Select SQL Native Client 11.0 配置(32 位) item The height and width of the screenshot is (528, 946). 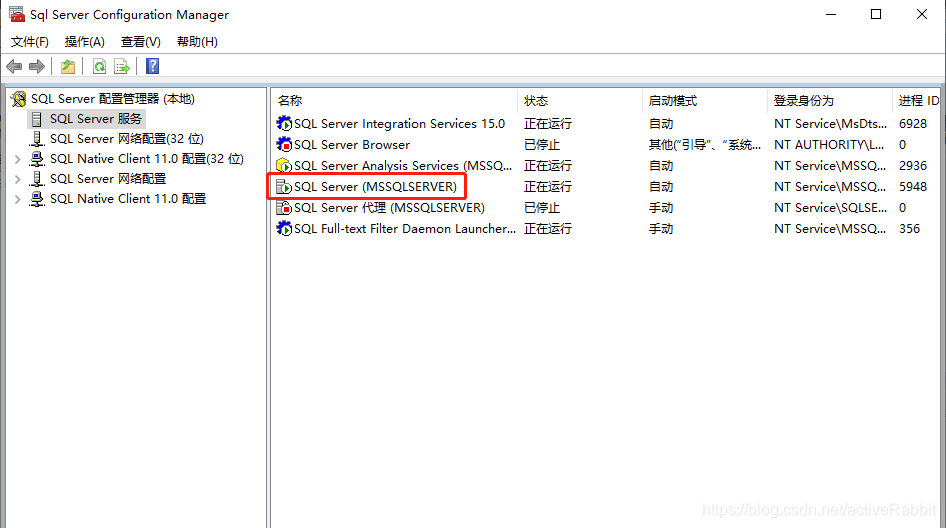click(147, 159)
